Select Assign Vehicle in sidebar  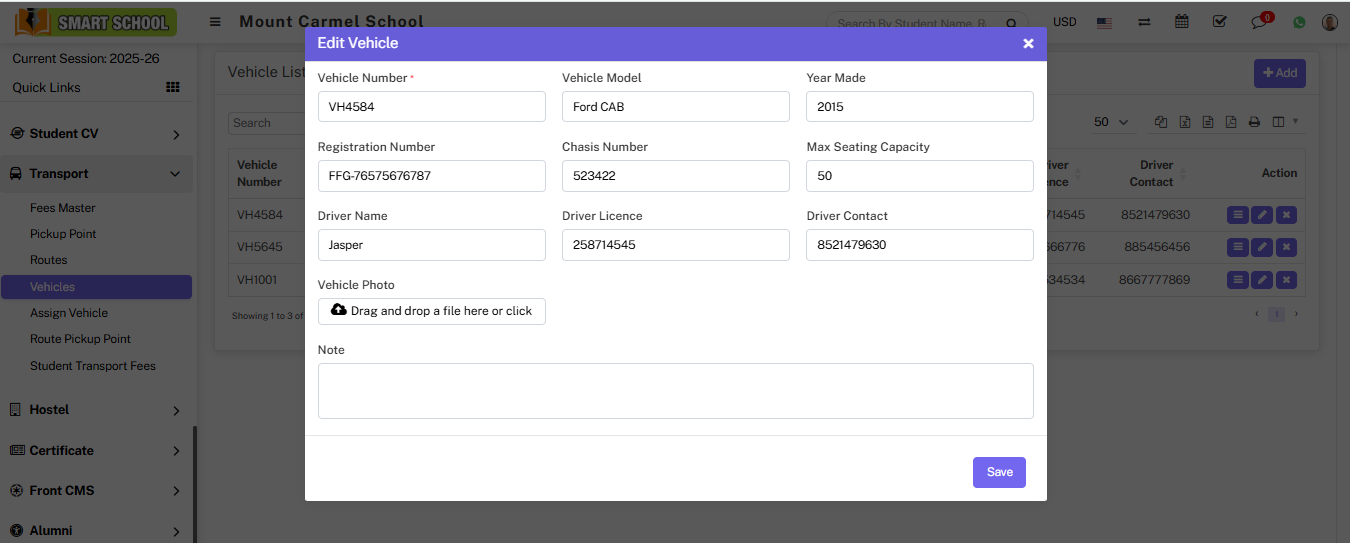[69, 313]
